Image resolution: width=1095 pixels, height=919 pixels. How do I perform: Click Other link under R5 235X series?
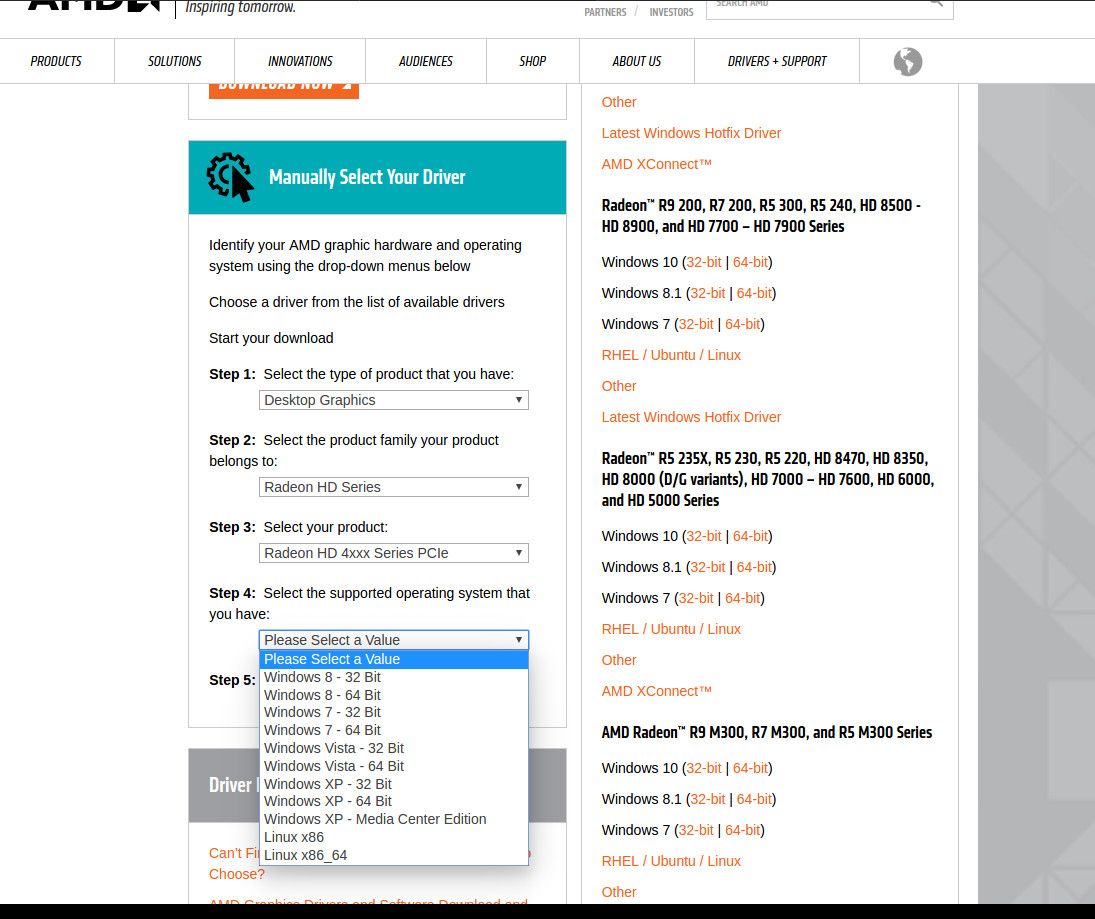tap(619, 660)
